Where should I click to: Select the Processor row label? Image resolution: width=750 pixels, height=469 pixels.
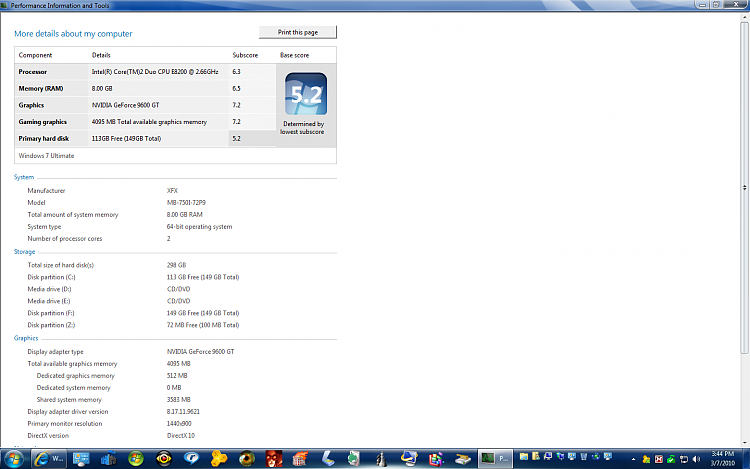[33, 72]
